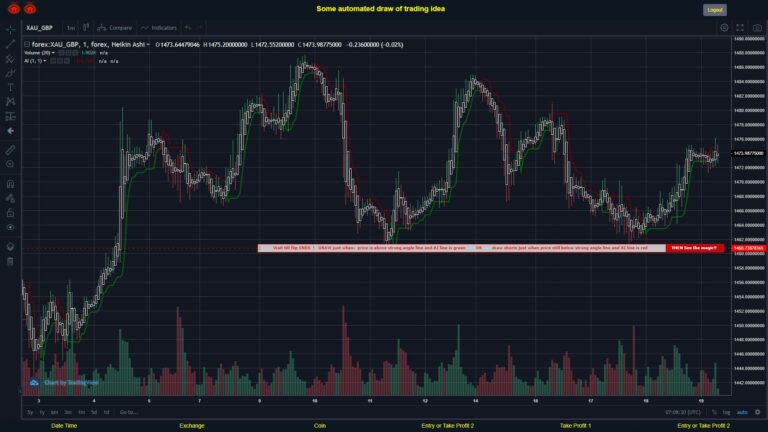768x432 pixels.
Task: Collapse the forex:XAU_GBP legend checkbox
Action: [27, 45]
